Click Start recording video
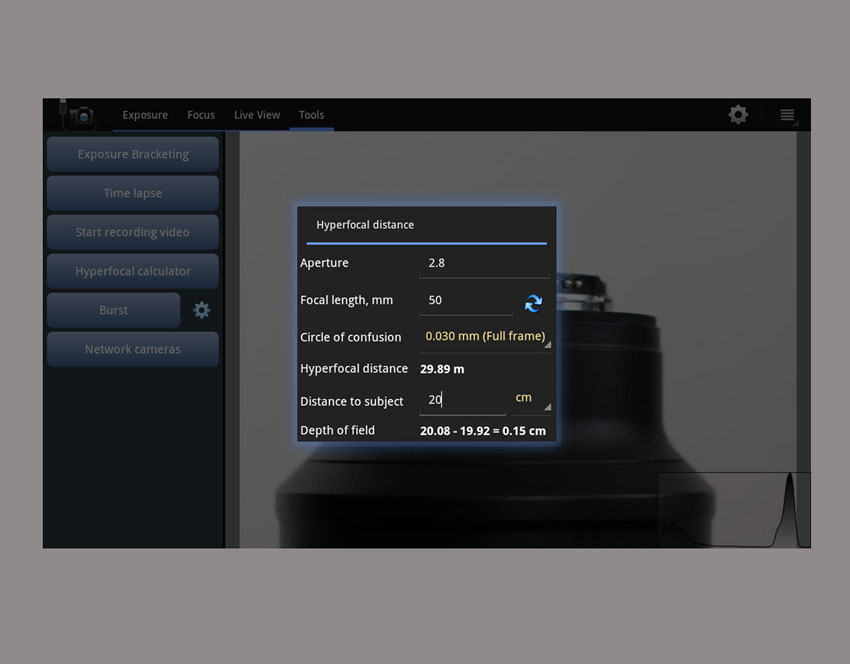 coord(132,232)
